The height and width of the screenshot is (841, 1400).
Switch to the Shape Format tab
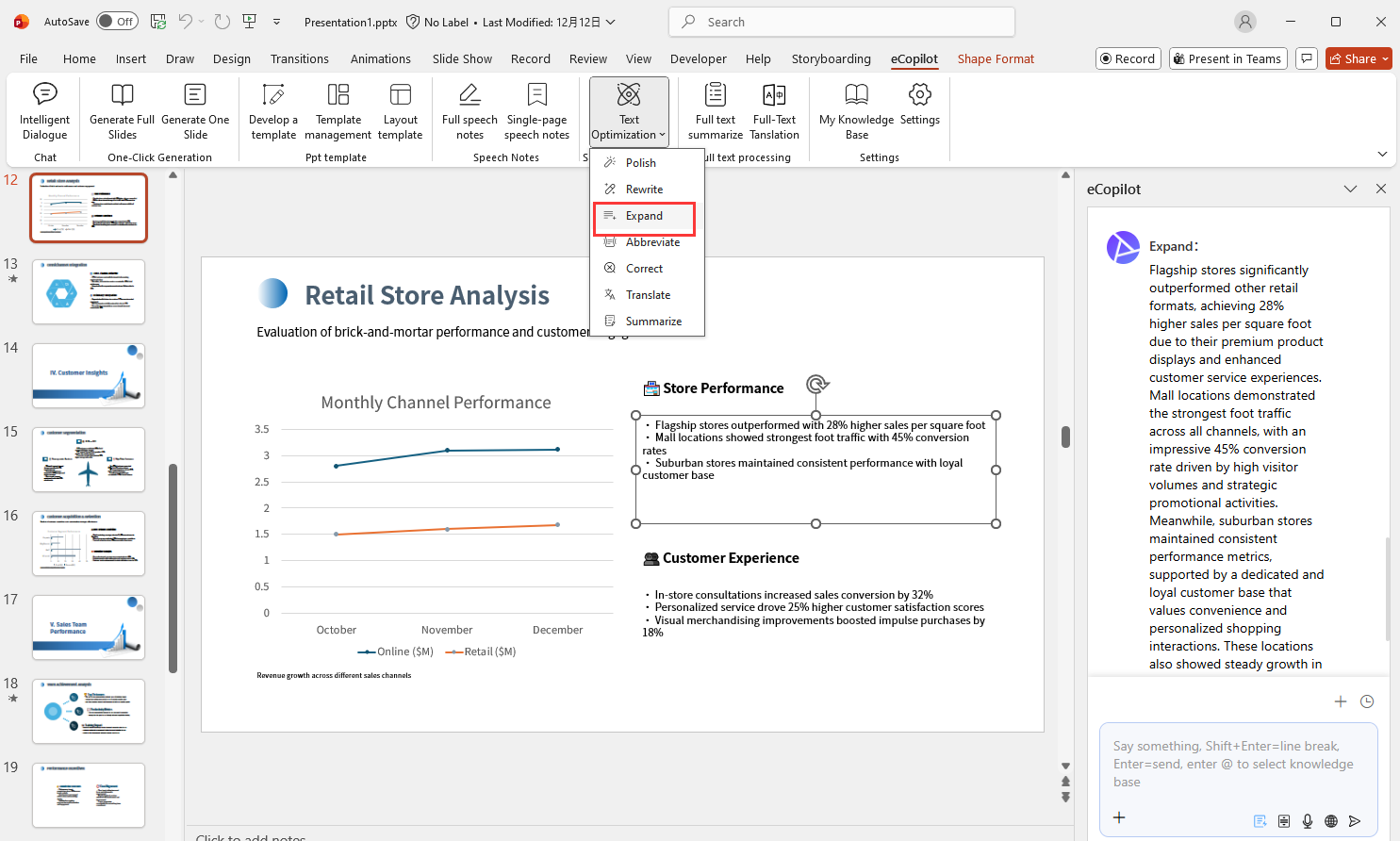click(996, 58)
